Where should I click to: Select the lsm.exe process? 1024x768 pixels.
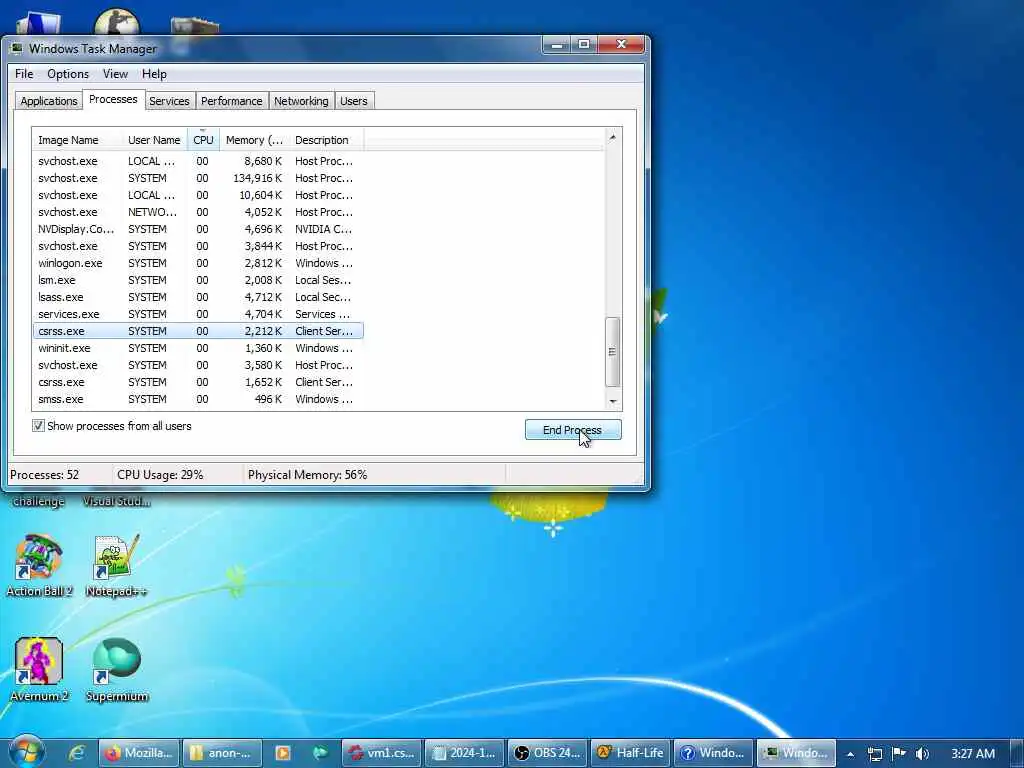click(197, 280)
